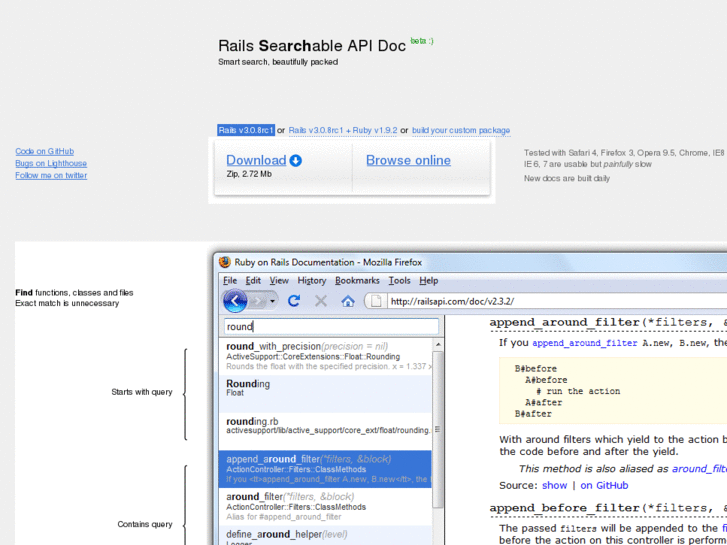Screen dimensions: 727x545
Task: Select the rounding.rb search result
Action: (x=325, y=431)
